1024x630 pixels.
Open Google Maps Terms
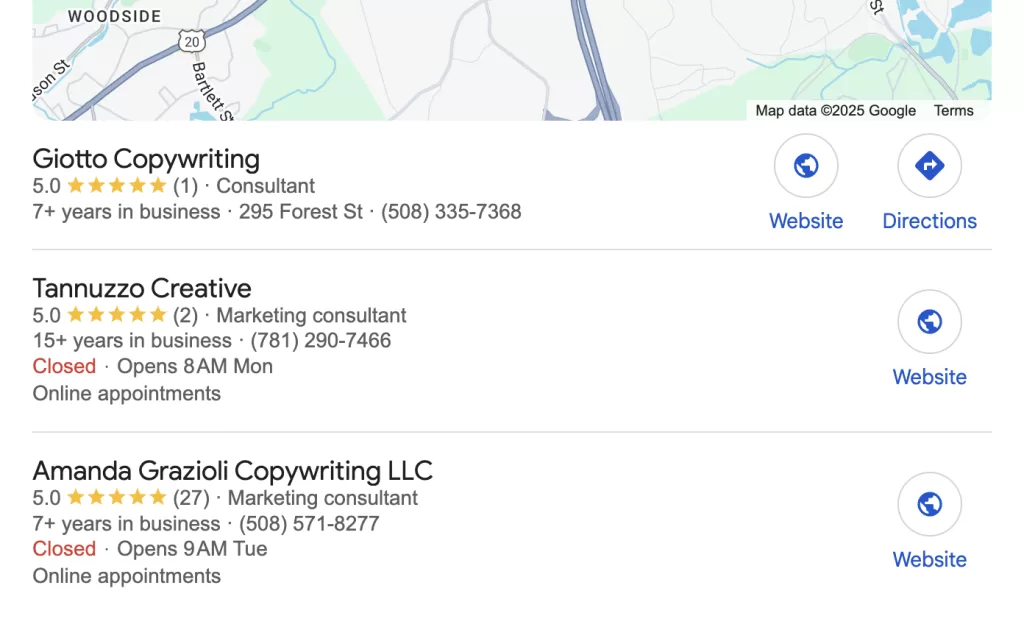(x=953, y=110)
